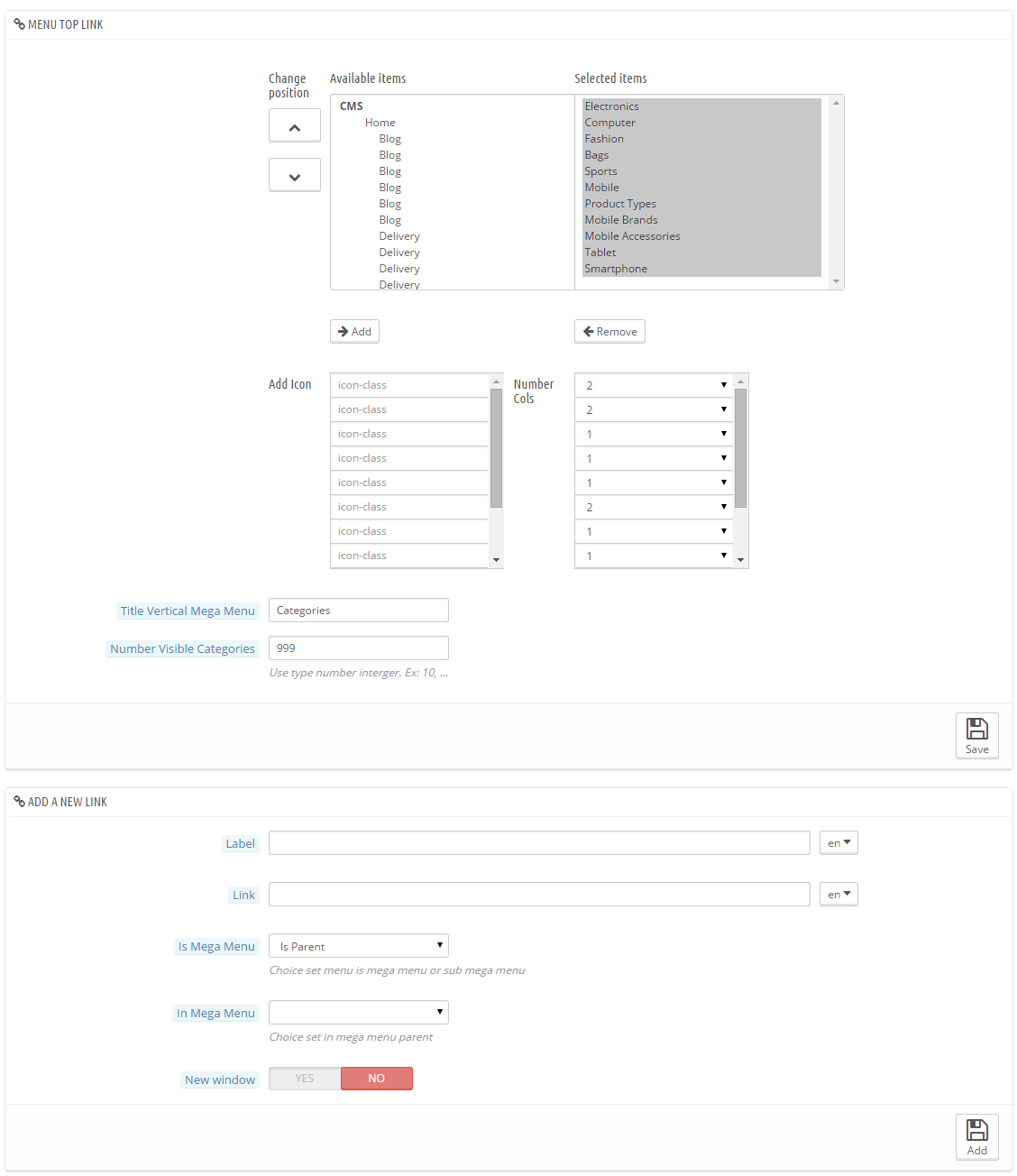Click the Is Mega Menu label

click(x=216, y=946)
